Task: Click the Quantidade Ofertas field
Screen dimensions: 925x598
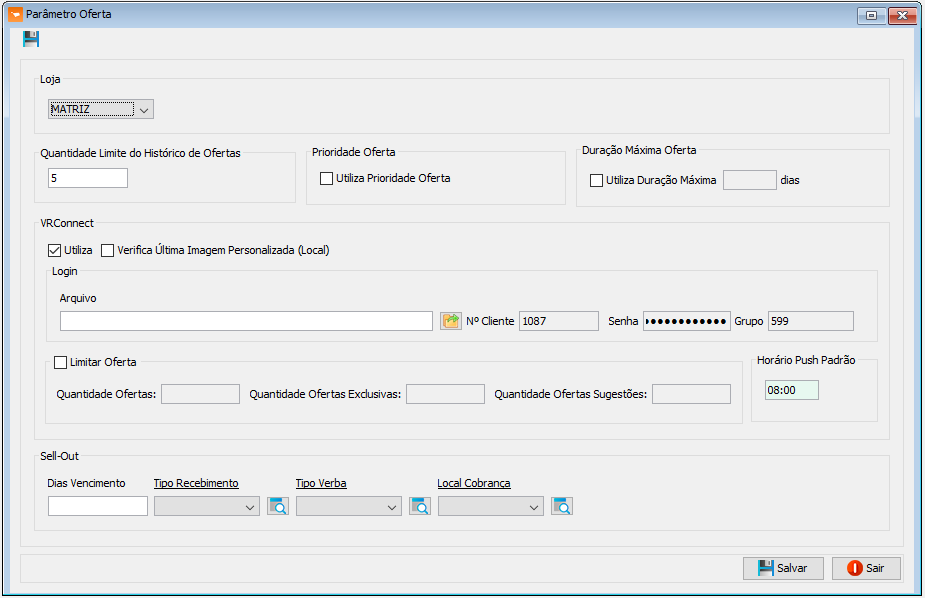Action: [x=201, y=394]
